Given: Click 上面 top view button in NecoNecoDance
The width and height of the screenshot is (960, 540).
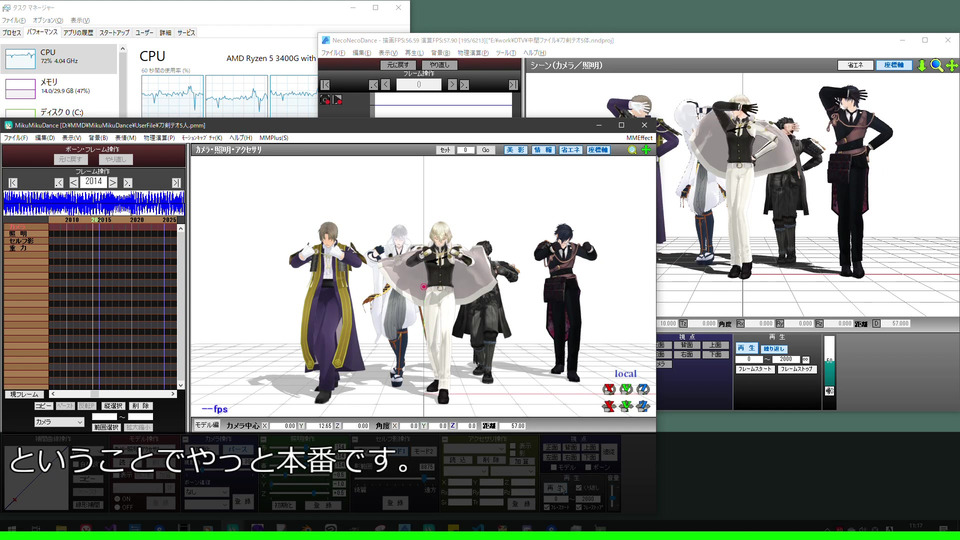Looking at the screenshot, I should click(715, 345).
